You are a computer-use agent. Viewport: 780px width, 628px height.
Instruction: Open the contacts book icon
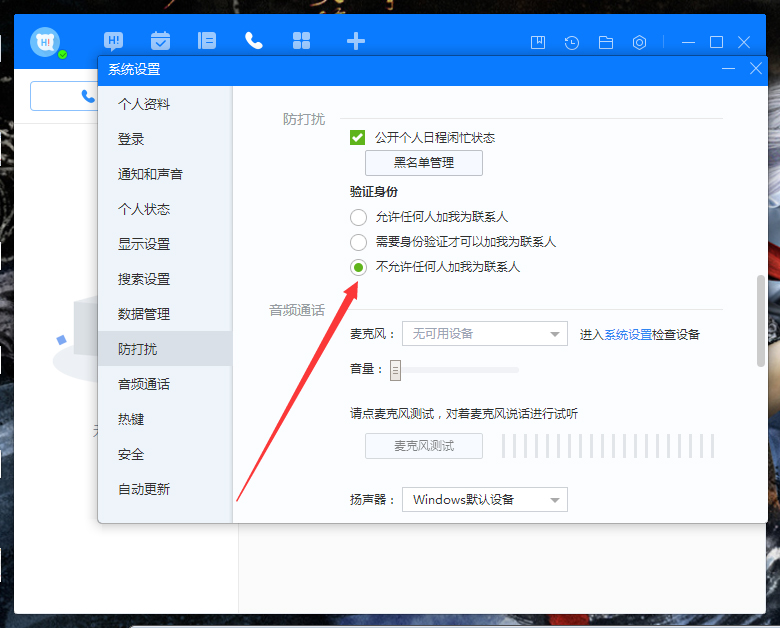pos(207,41)
